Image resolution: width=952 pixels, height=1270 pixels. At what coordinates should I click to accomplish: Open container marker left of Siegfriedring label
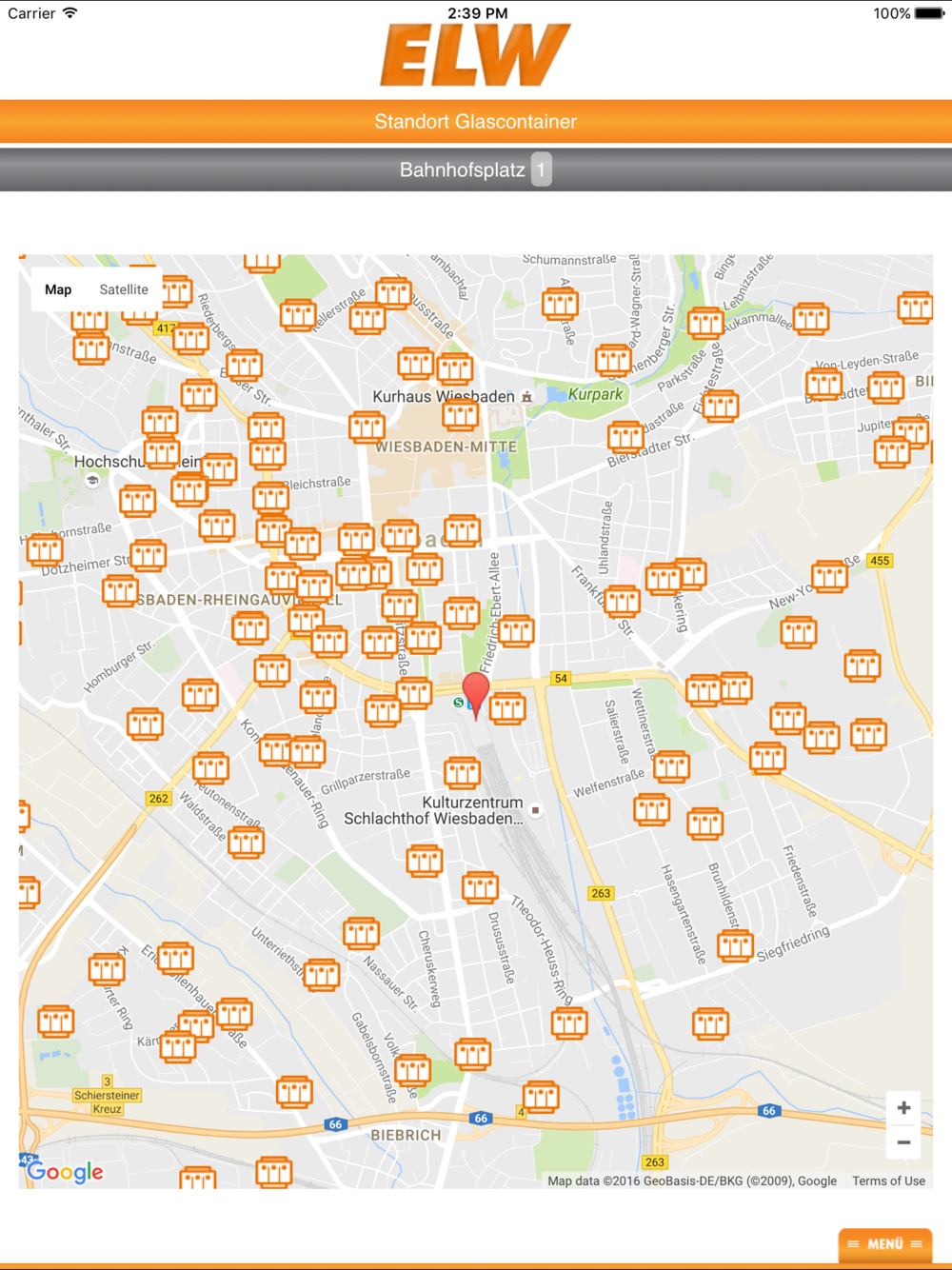735,946
